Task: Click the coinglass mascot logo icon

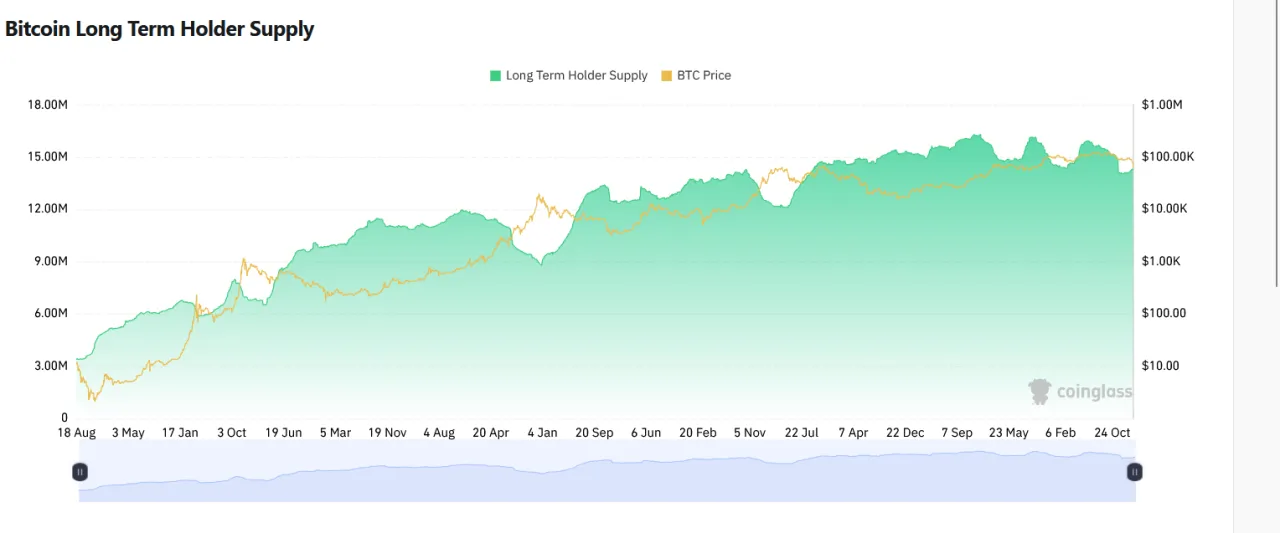Action: point(1040,391)
